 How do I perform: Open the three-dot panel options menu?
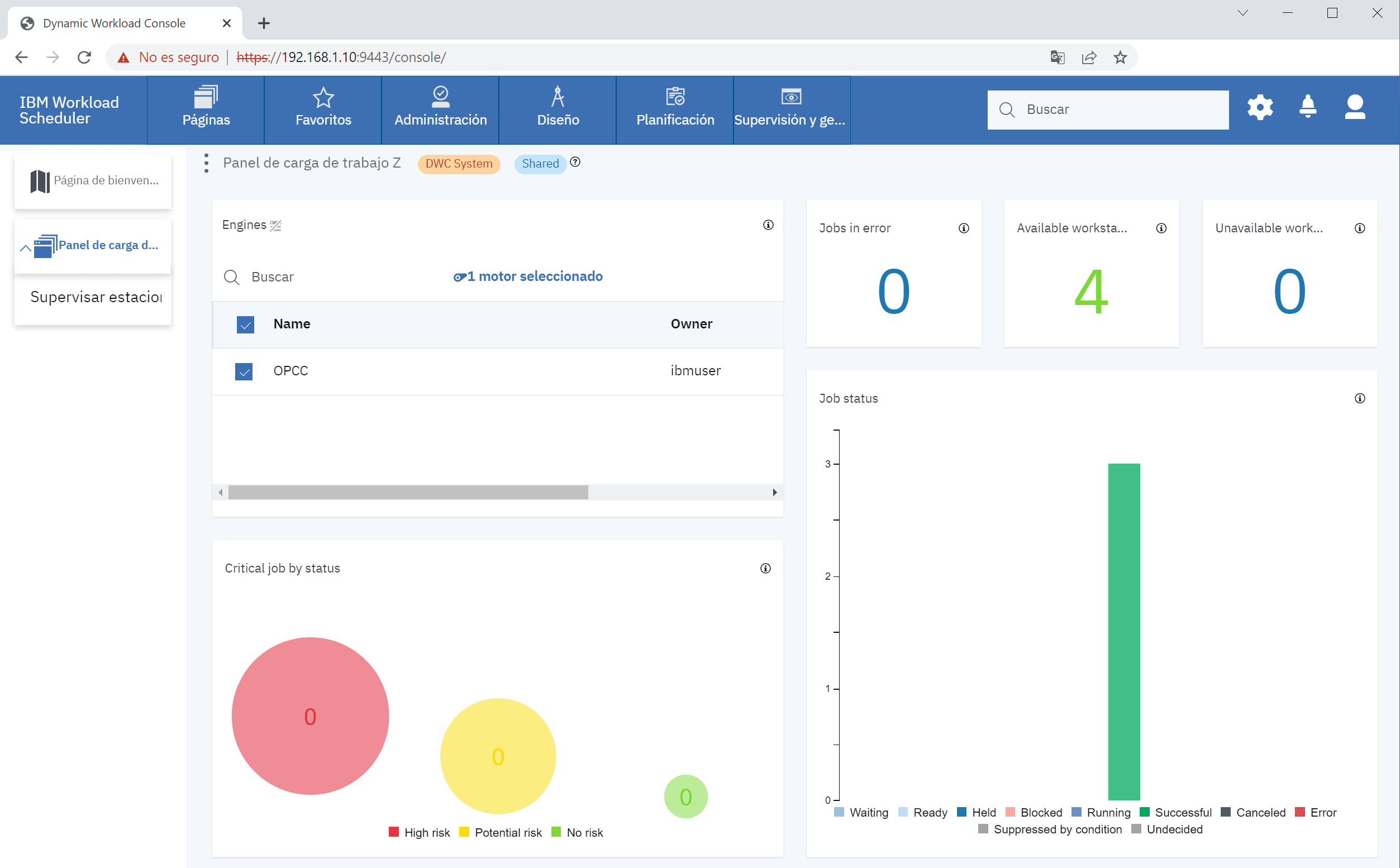[206, 164]
